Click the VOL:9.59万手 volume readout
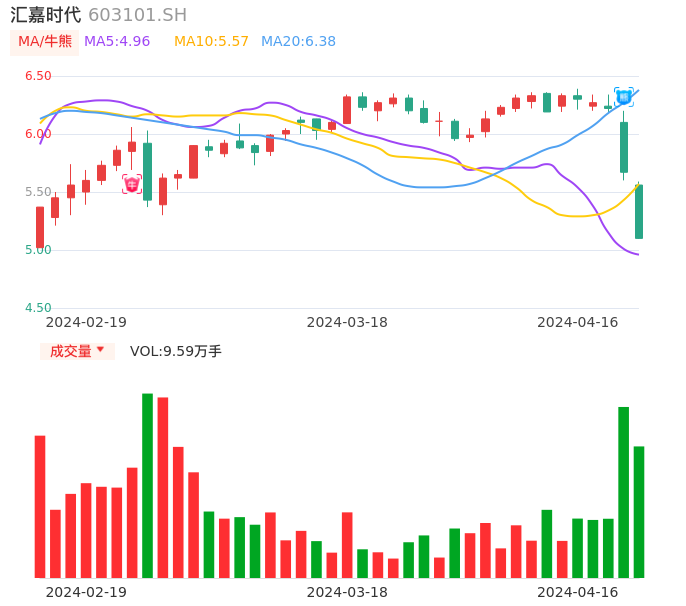 [176, 351]
